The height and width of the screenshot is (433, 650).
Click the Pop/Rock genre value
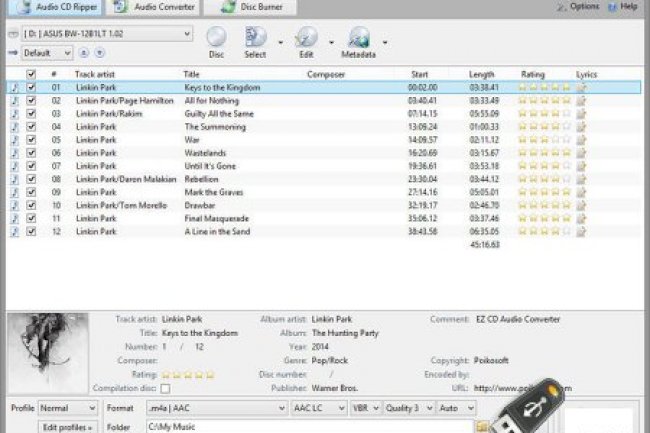point(330,360)
